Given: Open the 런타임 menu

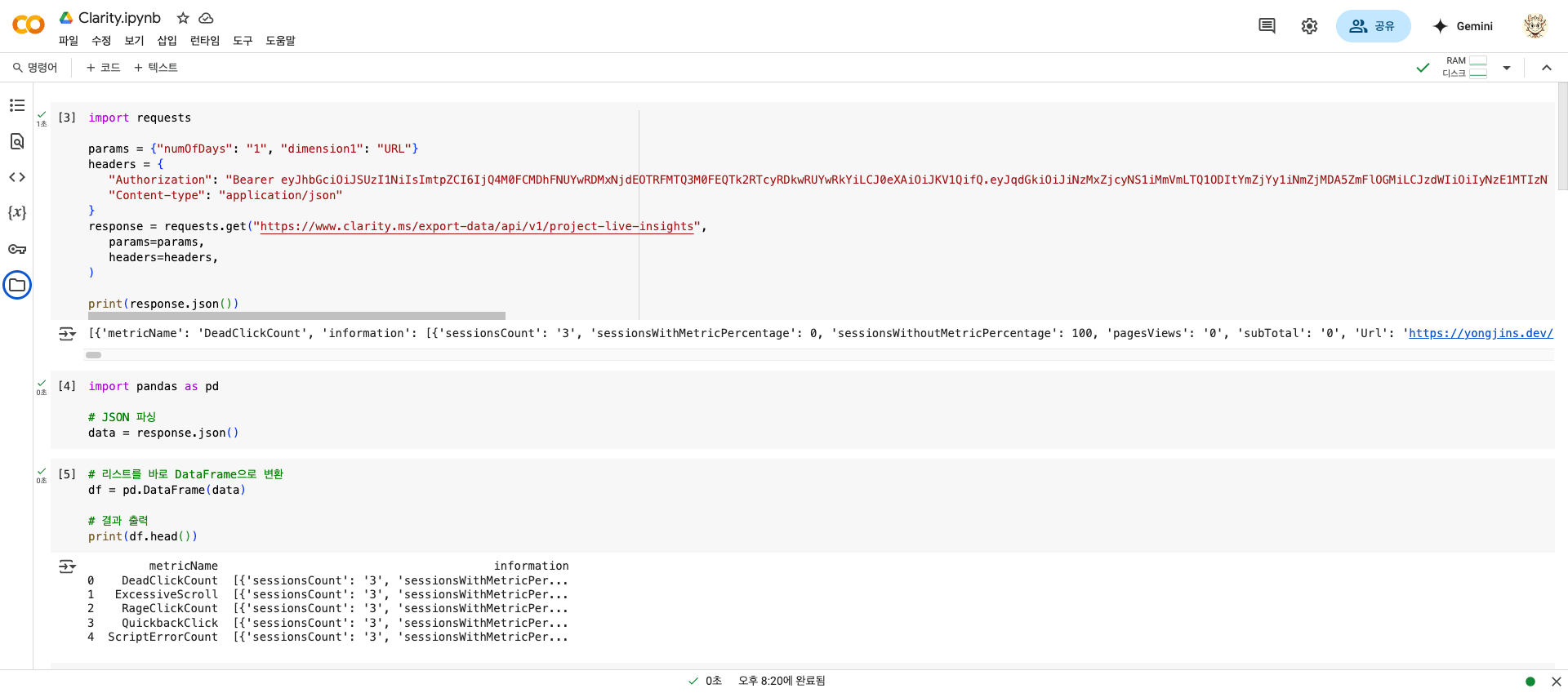Looking at the screenshot, I should 204,41.
